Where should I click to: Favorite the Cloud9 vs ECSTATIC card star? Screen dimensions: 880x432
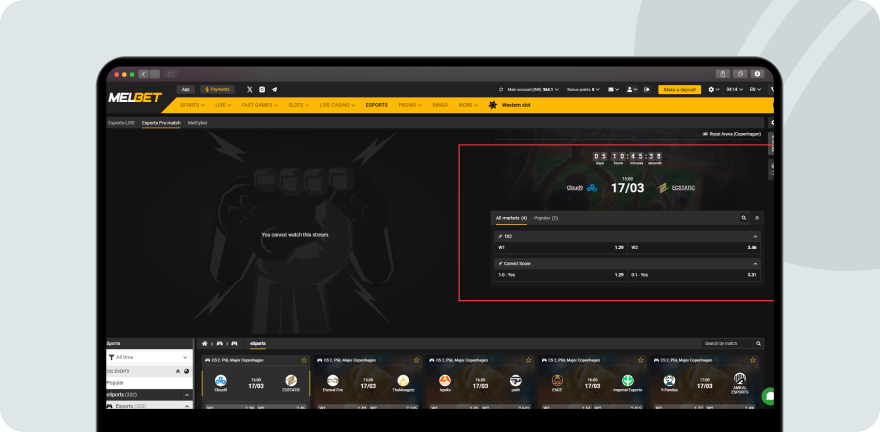[x=304, y=360]
